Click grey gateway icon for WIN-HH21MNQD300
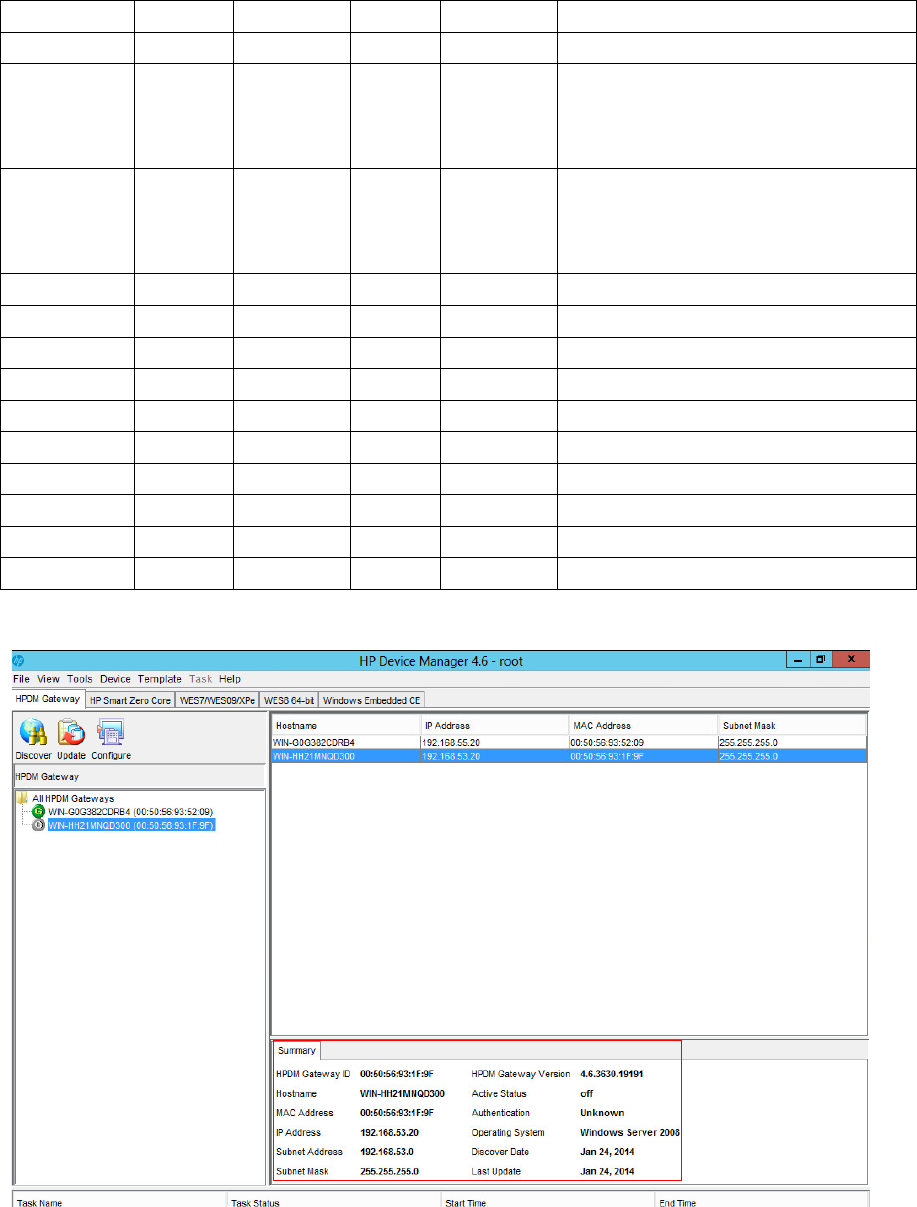The image size is (917, 1207). (x=39, y=825)
